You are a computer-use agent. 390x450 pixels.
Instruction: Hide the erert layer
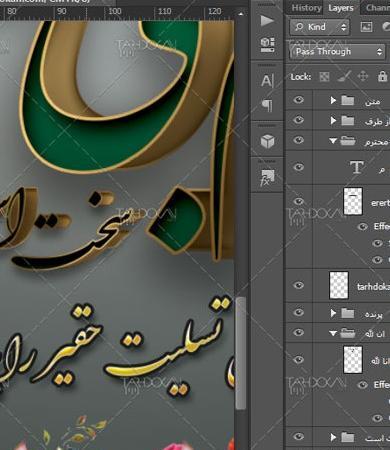click(x=299, y=201)
